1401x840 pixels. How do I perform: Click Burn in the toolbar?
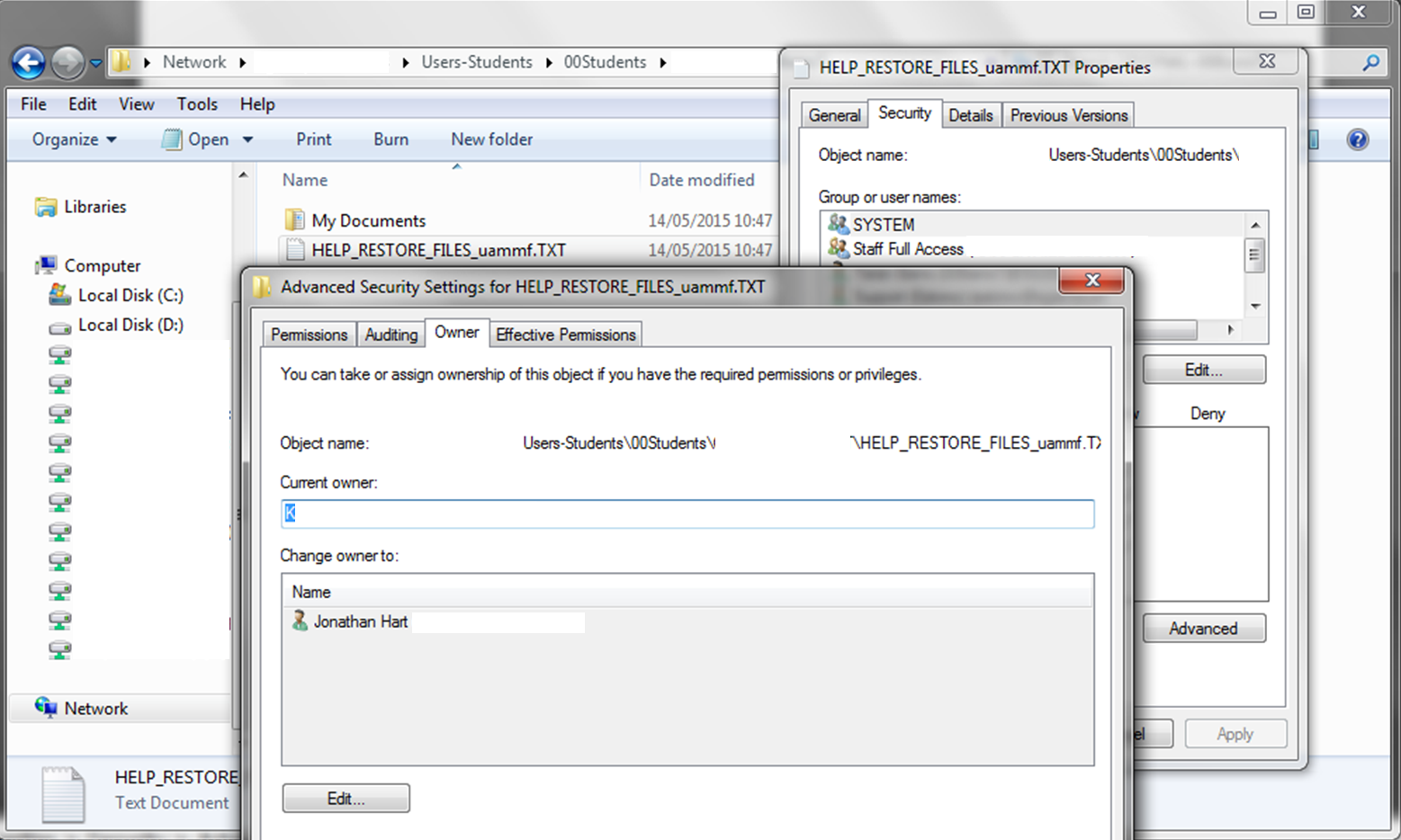click(391, 139)
